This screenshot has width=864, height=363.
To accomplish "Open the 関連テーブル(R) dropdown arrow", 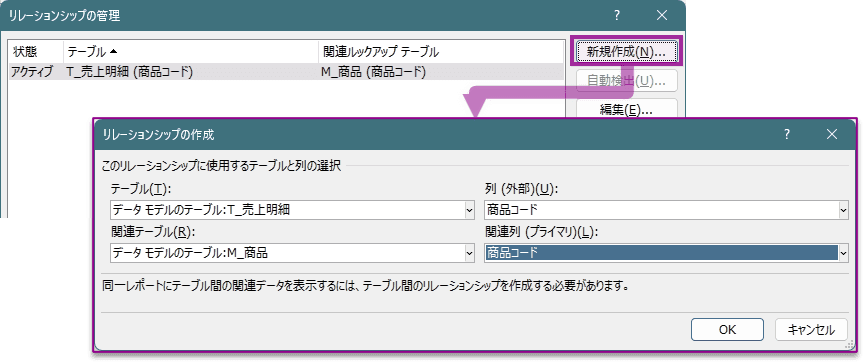I will click(x=469, y=253).
